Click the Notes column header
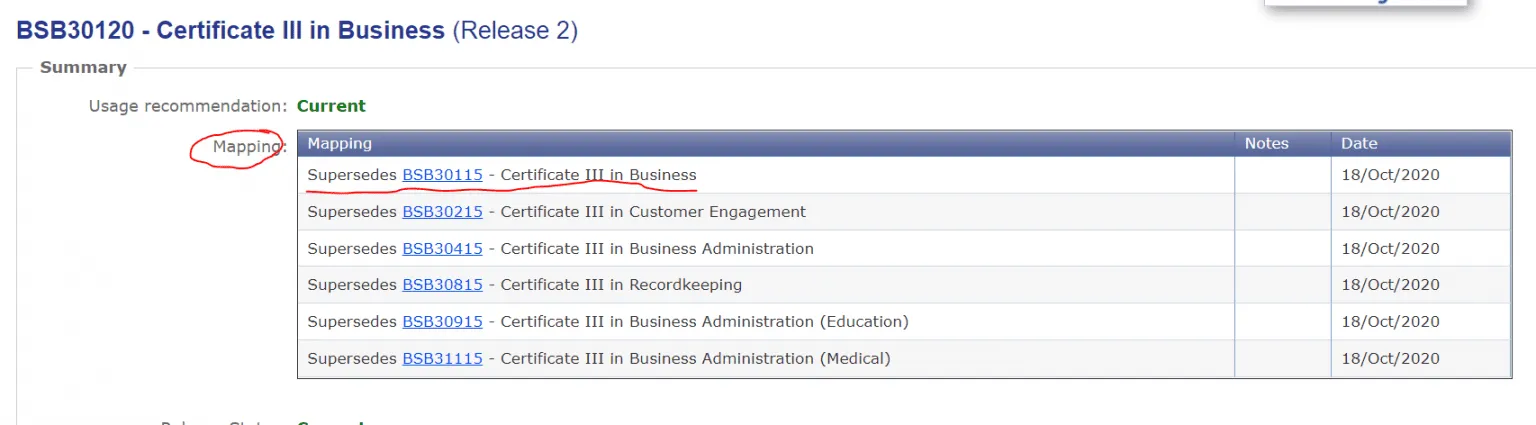 tap(1266, 143)
